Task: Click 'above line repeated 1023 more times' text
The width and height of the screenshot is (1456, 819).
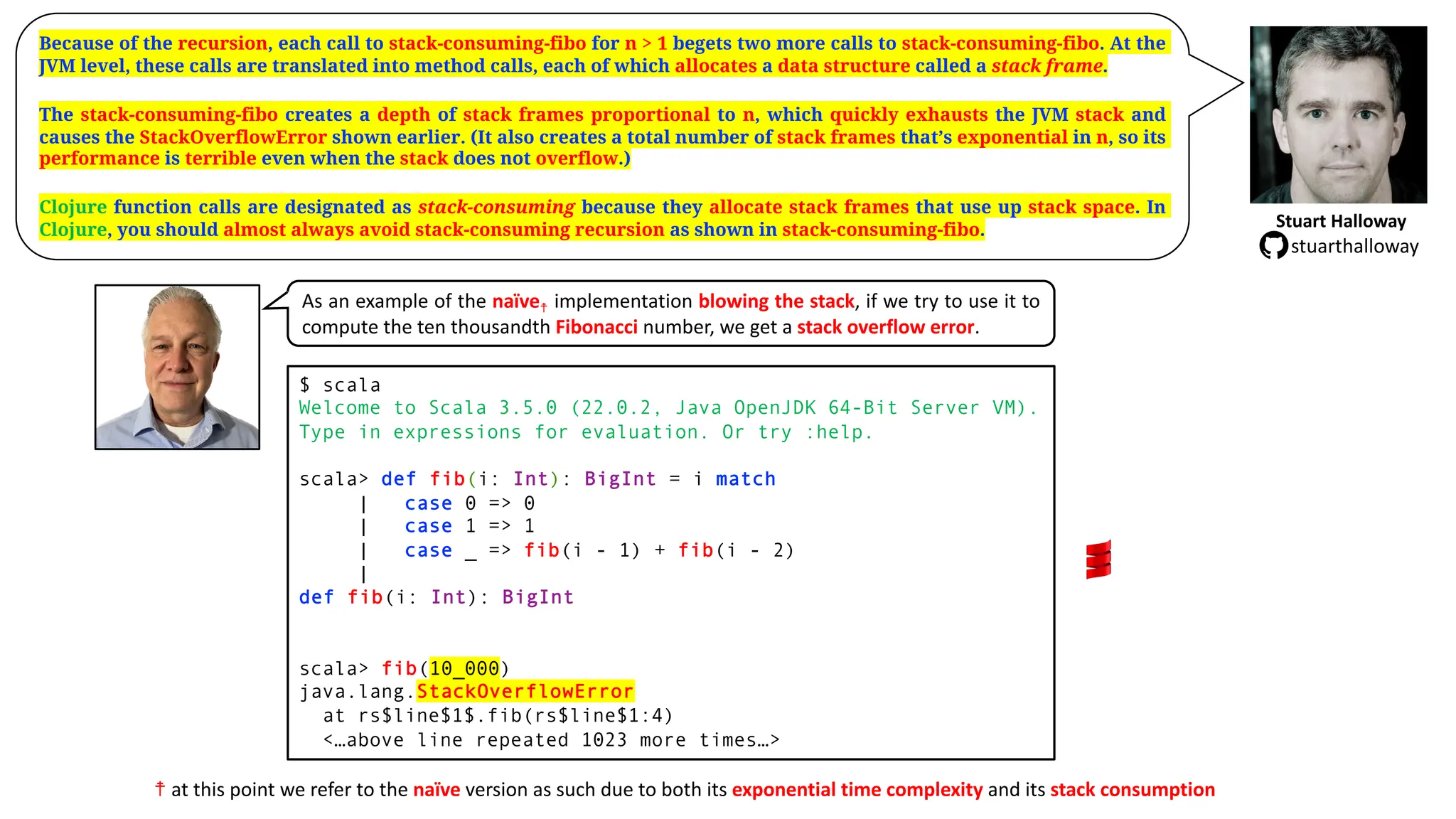Action: [551, 740]
